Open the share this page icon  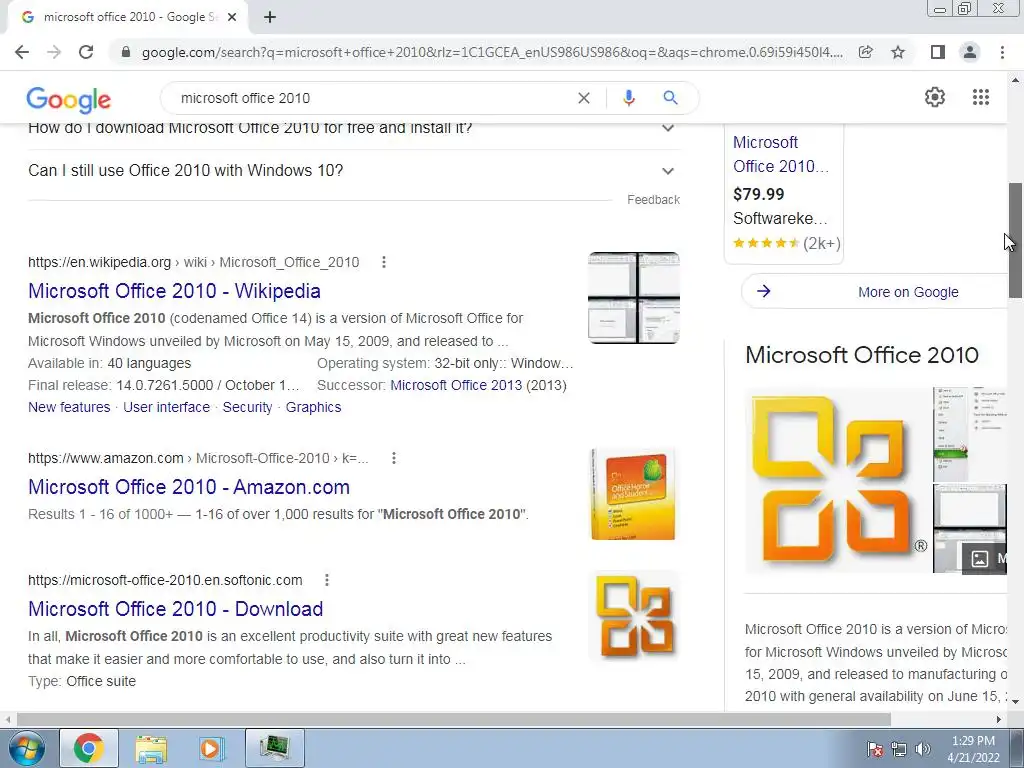pos(865,52)
